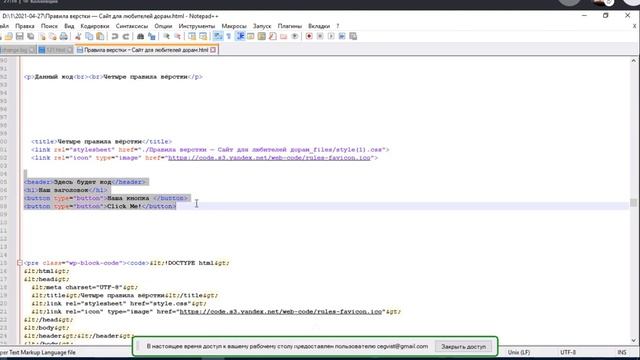Collapse the pre wp-block-code fold marker
This screenshot has height=360, width=640.
click(20, 263)
